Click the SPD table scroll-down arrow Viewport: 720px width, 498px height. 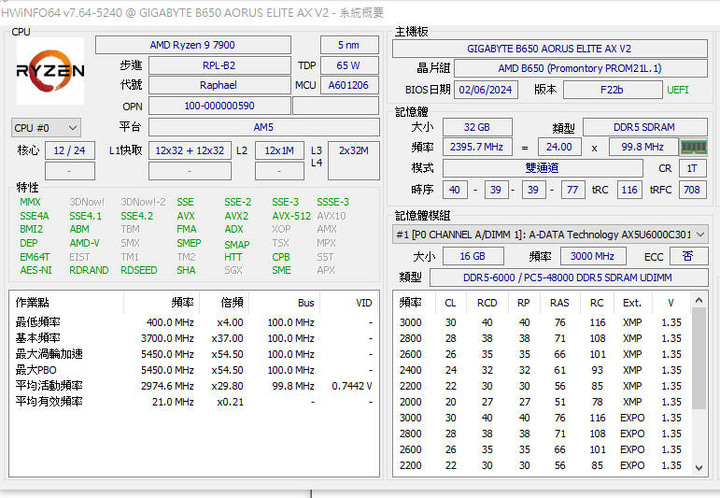point(699,468)
